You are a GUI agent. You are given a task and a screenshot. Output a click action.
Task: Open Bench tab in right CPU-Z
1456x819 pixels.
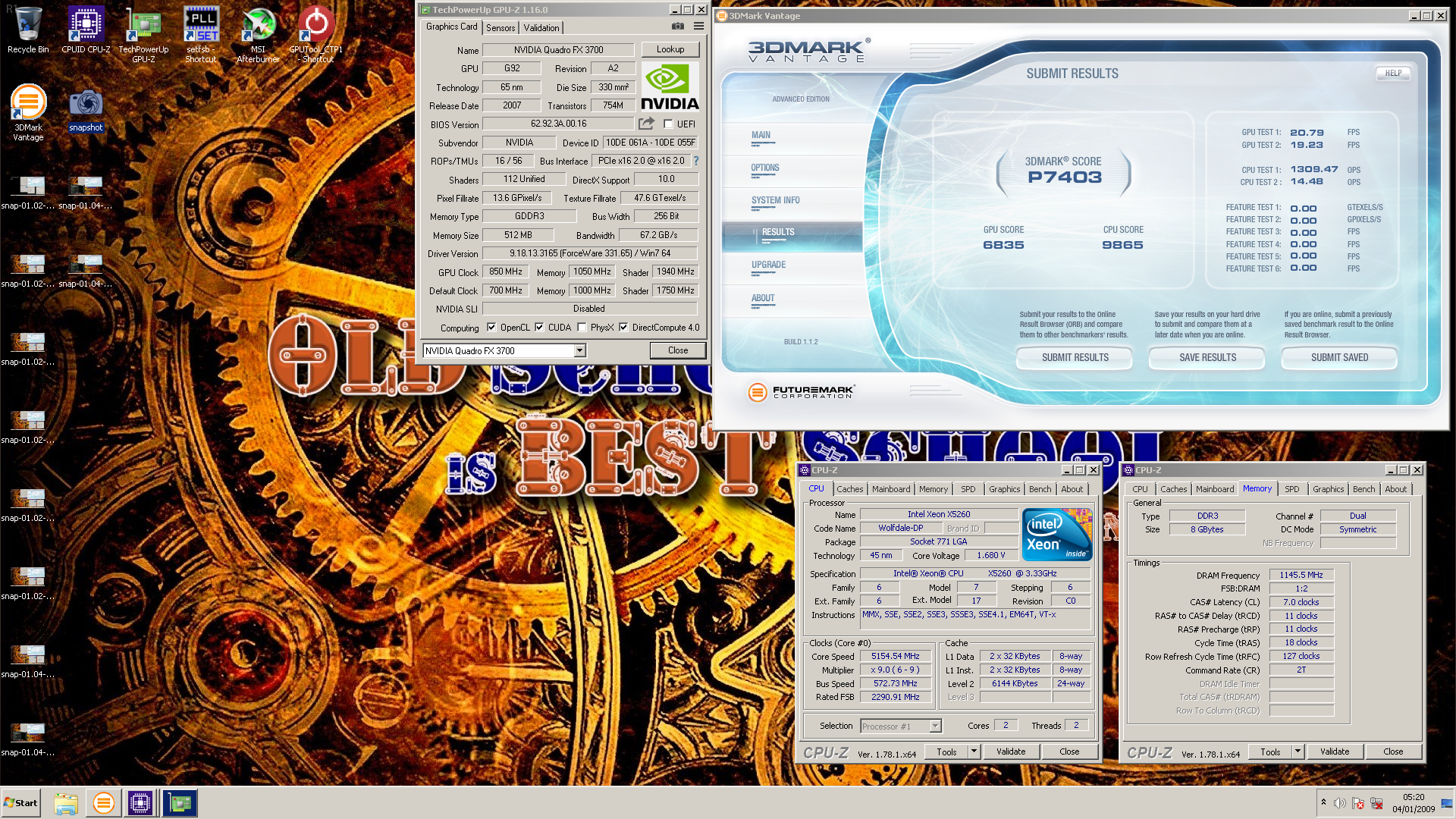point(1363,489)
